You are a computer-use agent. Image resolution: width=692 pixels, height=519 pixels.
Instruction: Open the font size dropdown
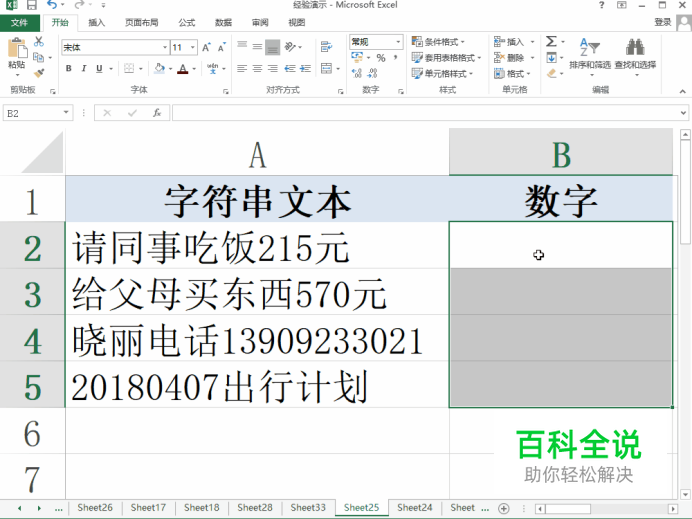click(x=193, y=47)
